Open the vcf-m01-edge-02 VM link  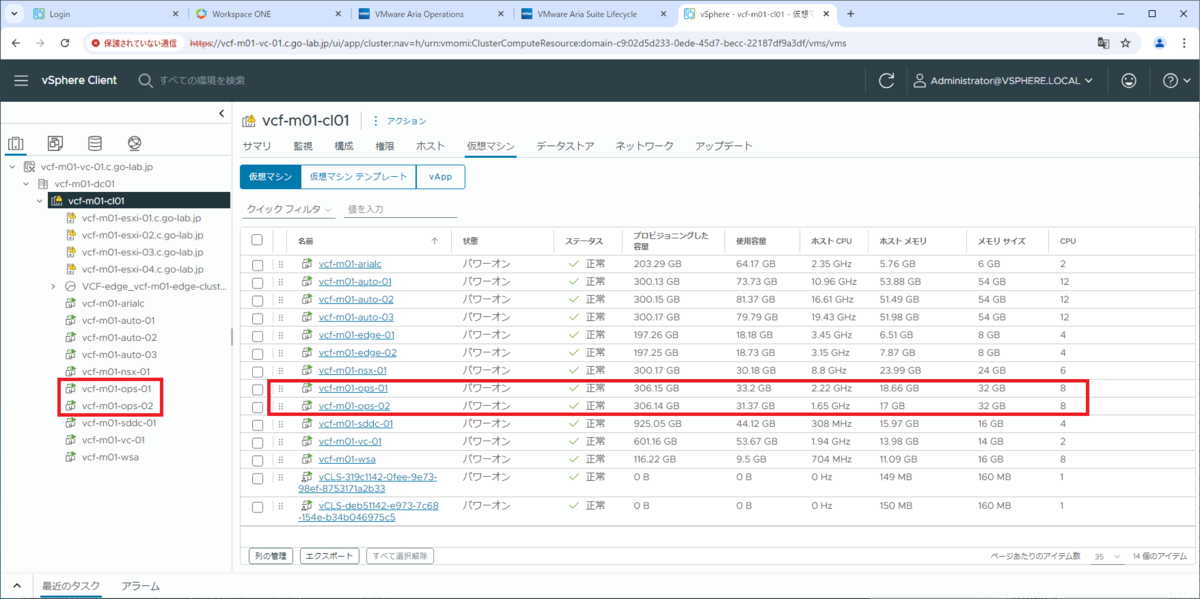pyautogui.click(x=357, y=353)
